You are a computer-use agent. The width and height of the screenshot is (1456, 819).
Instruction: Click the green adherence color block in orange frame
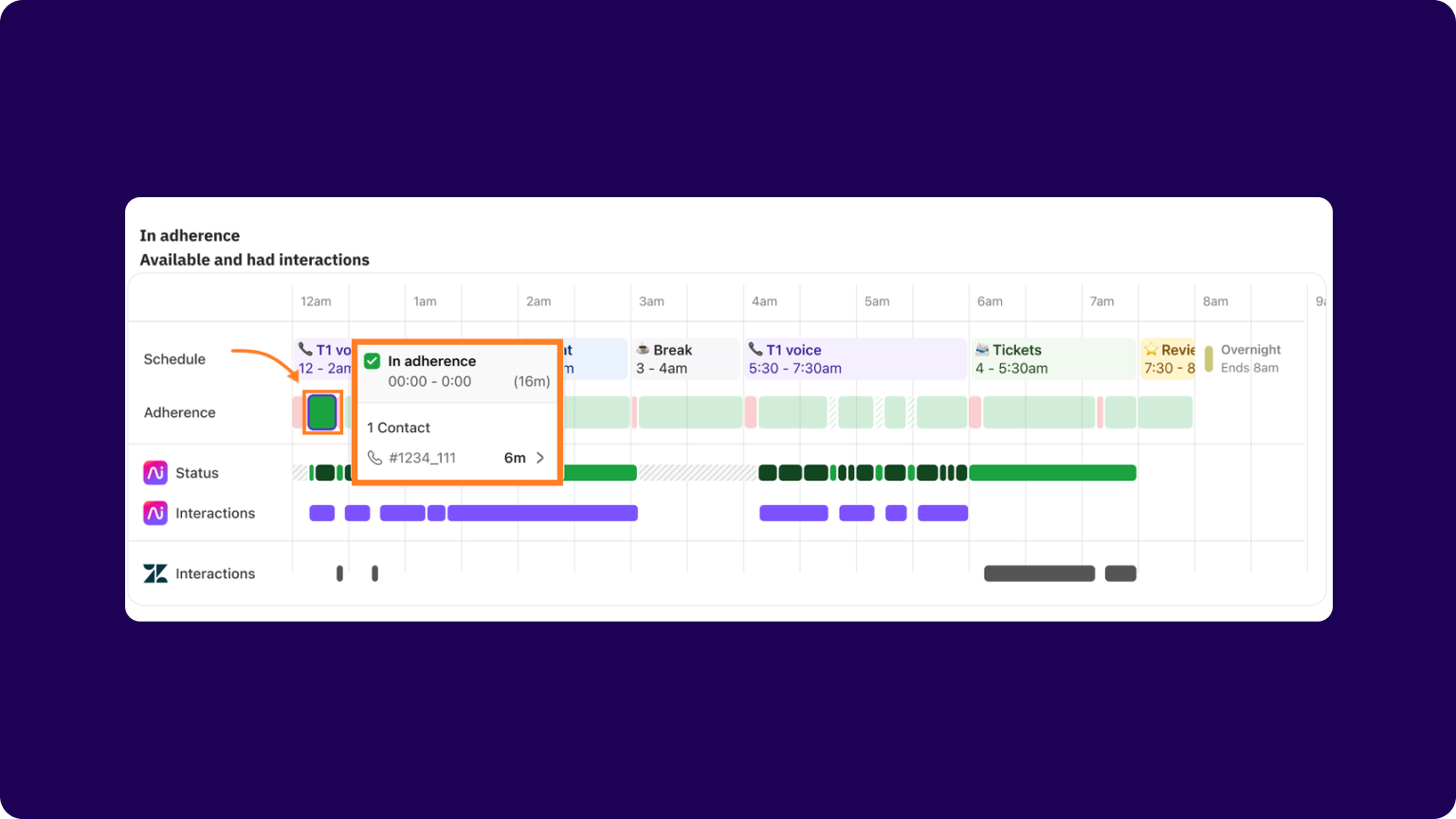click(321, 412)
